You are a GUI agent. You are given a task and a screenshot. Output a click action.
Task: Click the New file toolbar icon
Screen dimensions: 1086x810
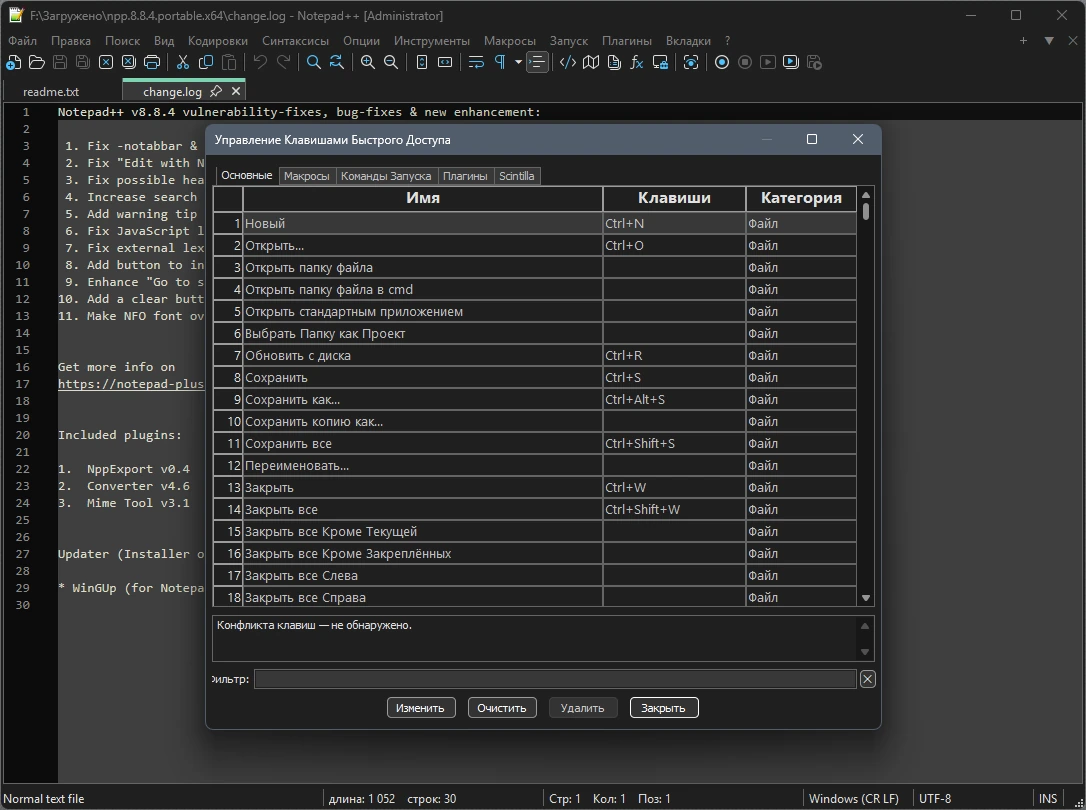pos(13,62)
